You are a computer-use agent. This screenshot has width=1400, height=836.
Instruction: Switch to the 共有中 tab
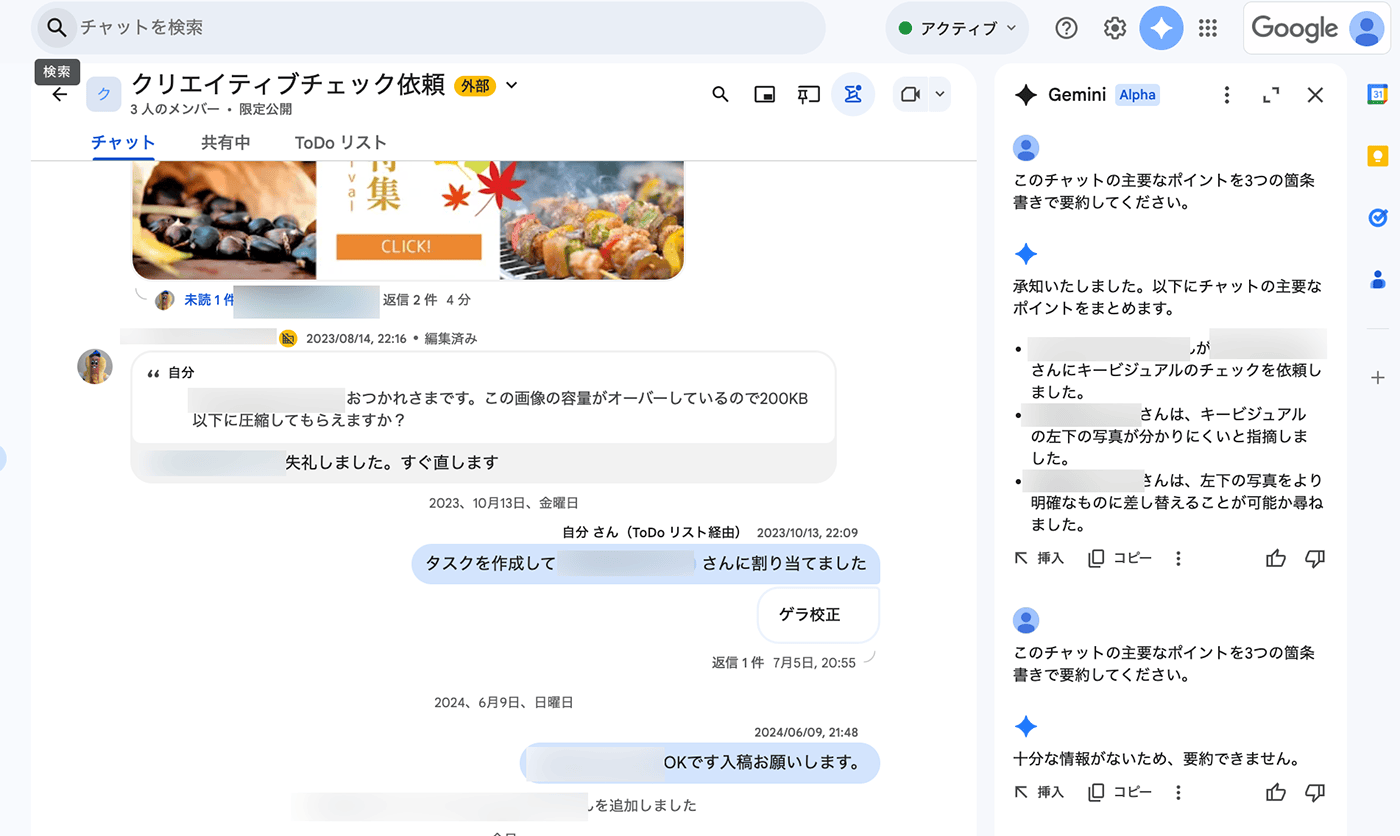225,142
